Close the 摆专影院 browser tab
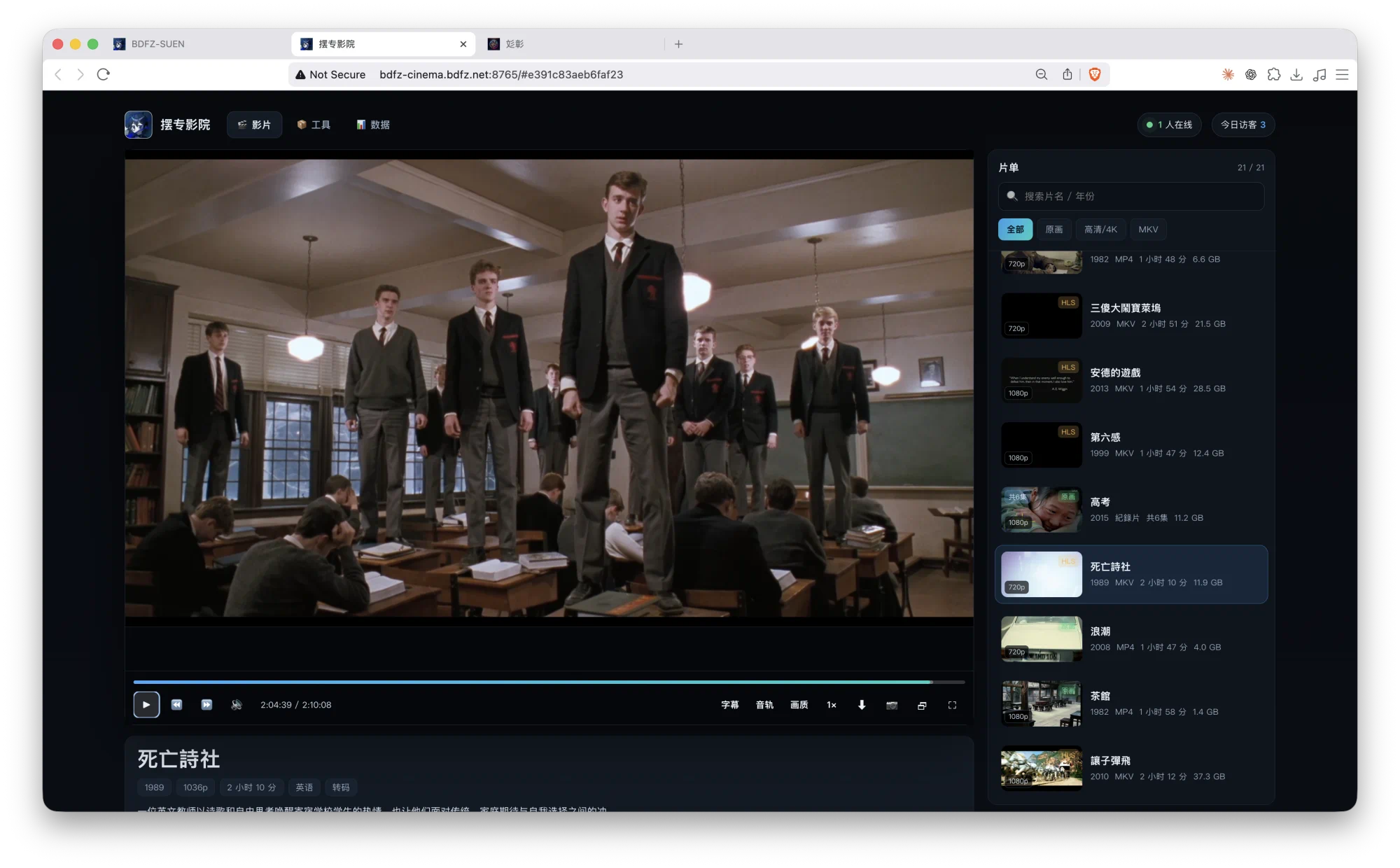 (x=463, y=44)
